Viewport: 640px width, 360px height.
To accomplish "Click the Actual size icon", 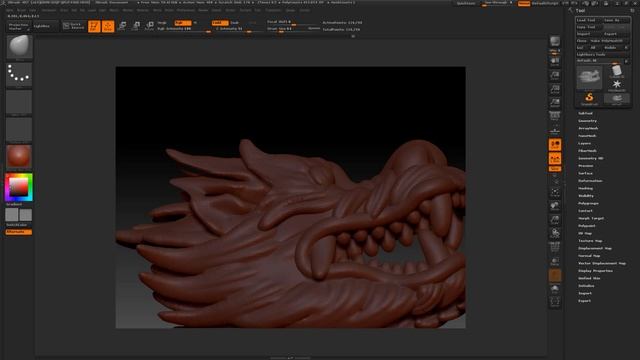I will [x=555, y=89].
